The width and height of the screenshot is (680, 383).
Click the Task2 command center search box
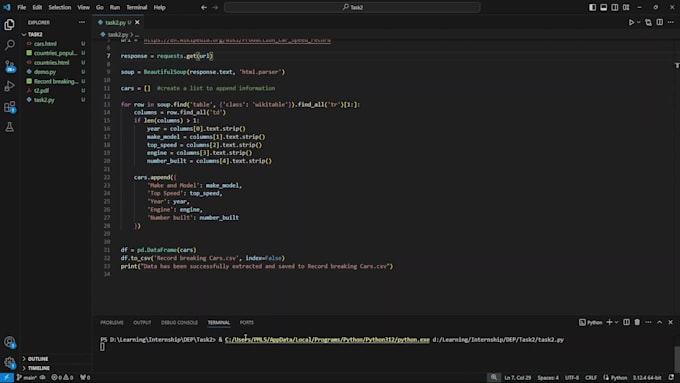(352, 7)
